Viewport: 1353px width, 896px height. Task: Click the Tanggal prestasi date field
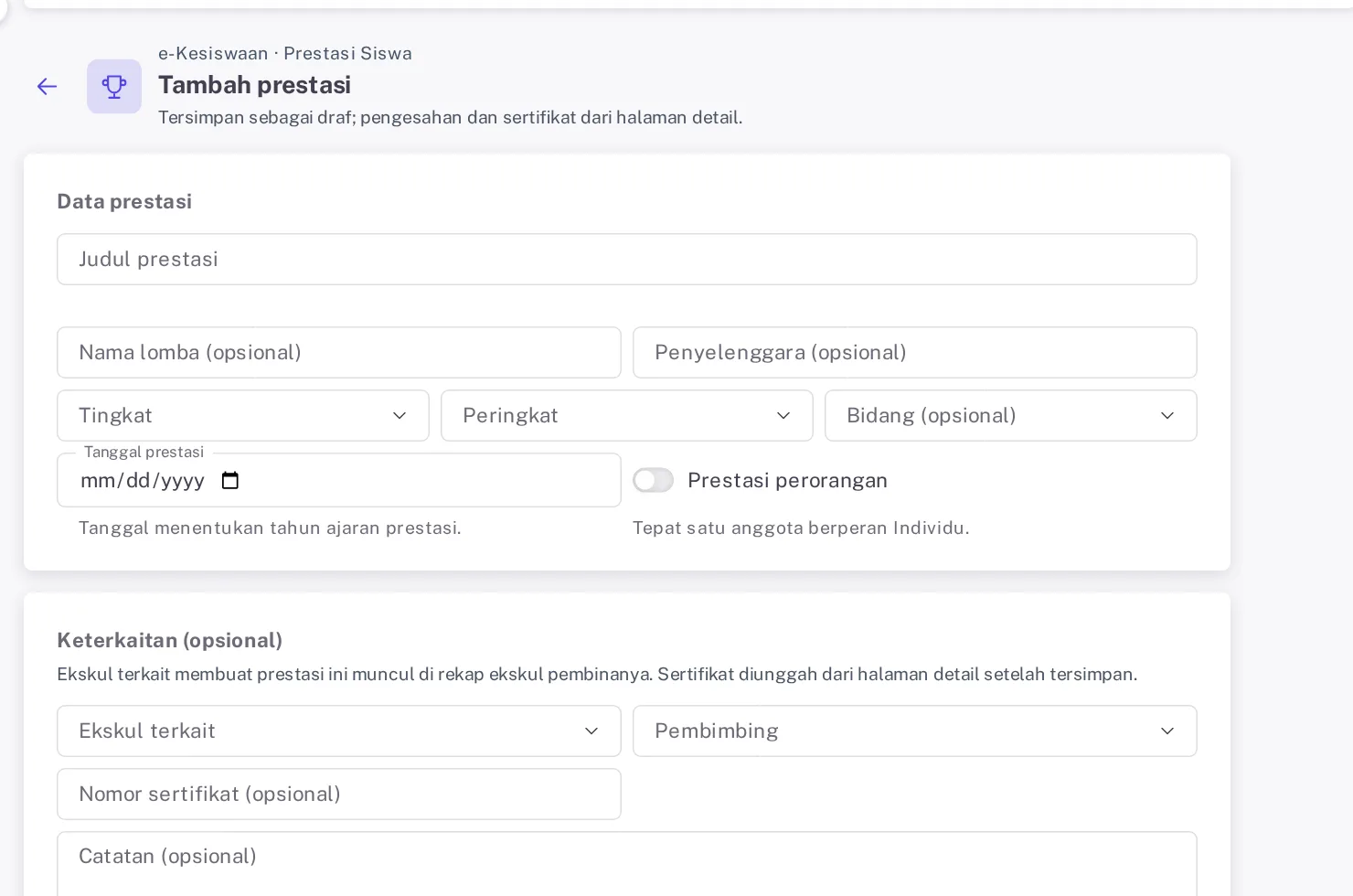click(339, 480)
